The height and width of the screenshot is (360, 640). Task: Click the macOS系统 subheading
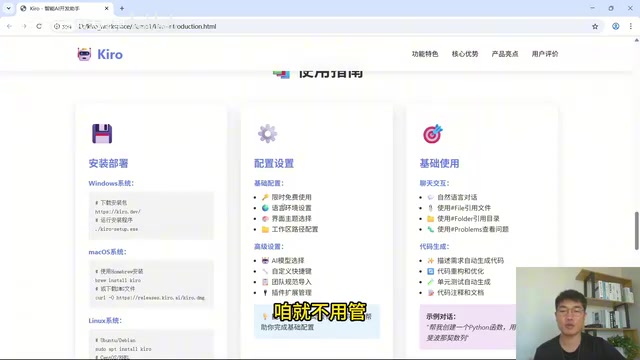(x=107, y=252)
